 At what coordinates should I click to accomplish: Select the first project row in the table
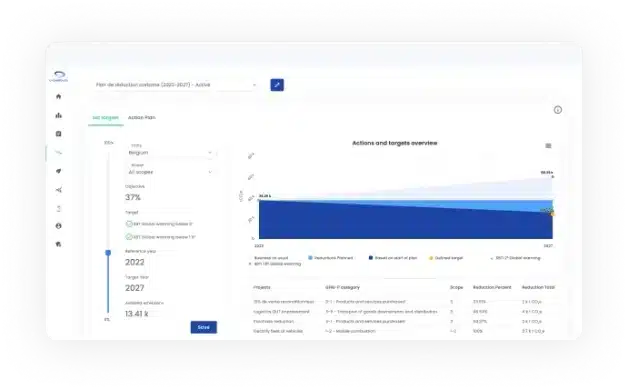[x=404, y=302]
